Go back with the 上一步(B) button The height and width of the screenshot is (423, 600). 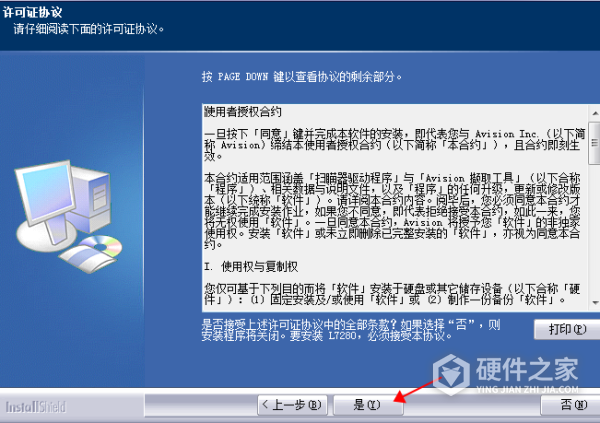292,405
